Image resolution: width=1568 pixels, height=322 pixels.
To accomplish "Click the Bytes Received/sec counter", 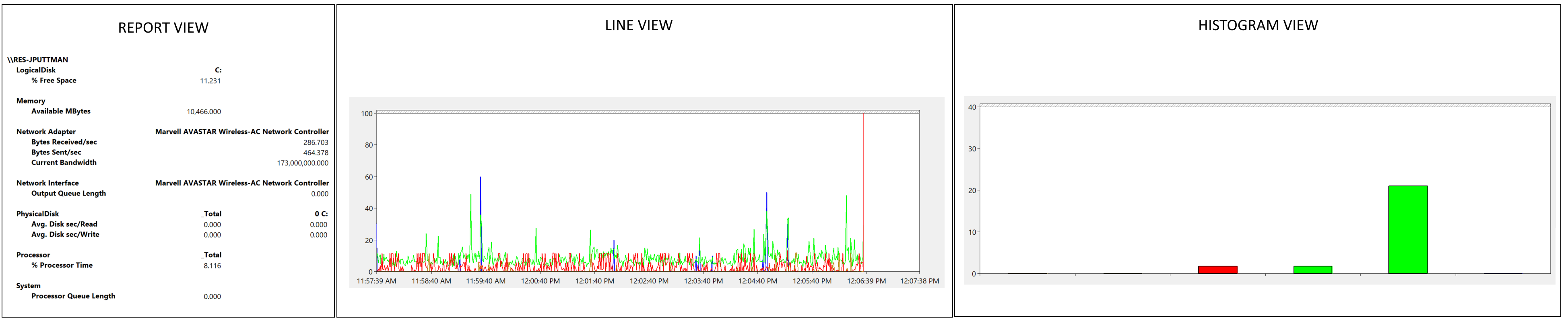I will (64, 142).
